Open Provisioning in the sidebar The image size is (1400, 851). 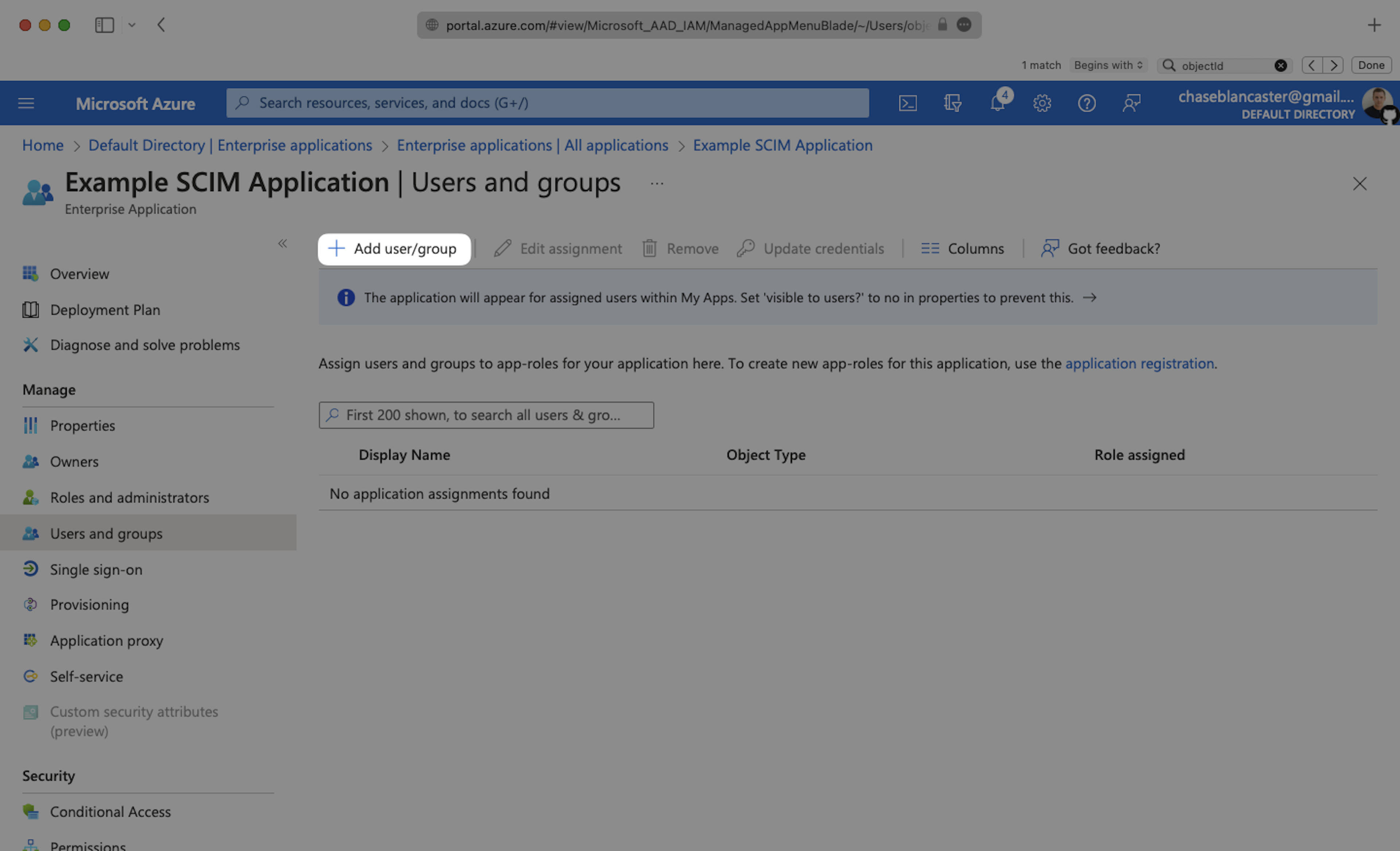(x=89, y=604)
